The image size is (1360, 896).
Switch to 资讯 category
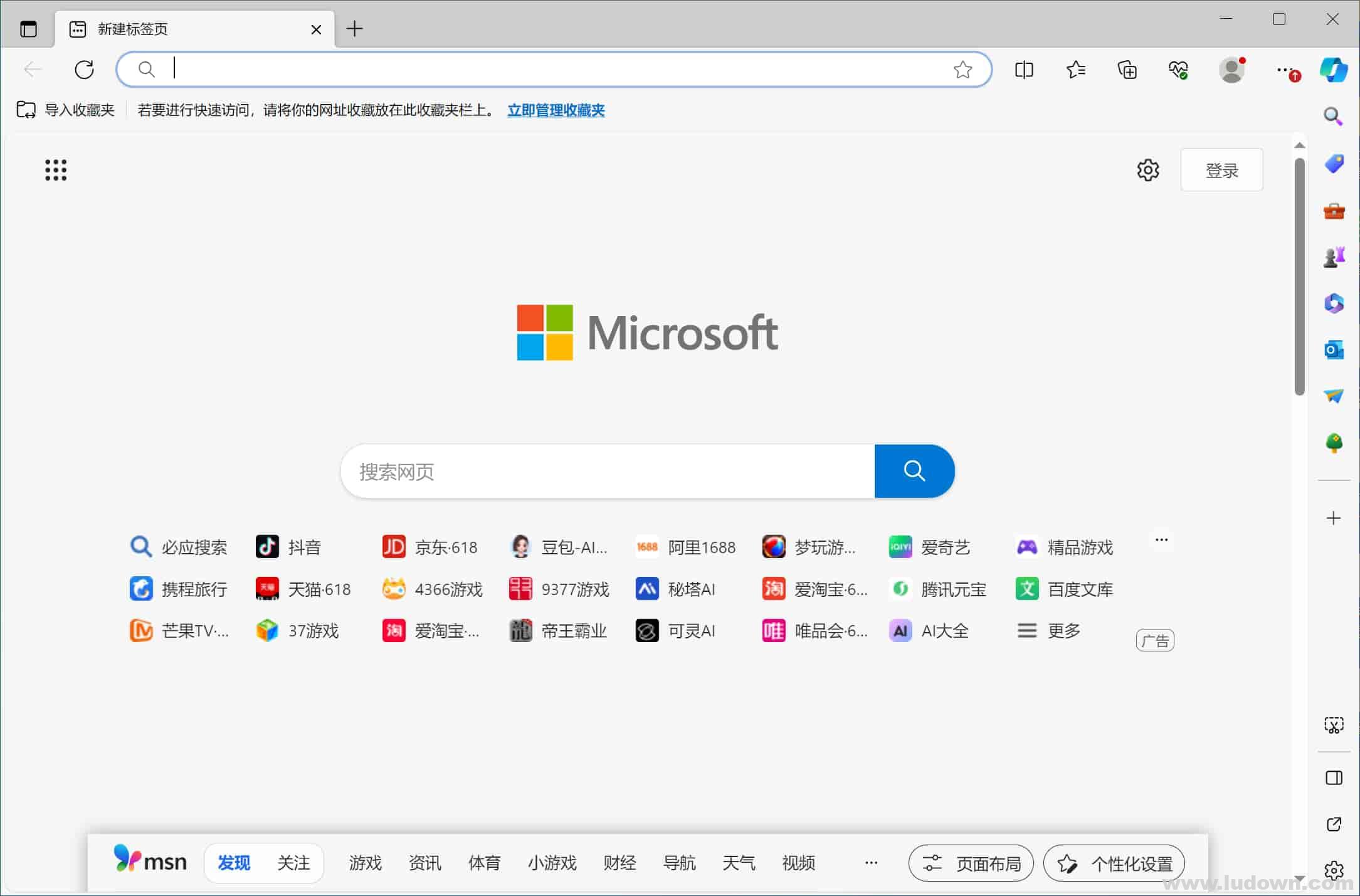tap(424, 863)
